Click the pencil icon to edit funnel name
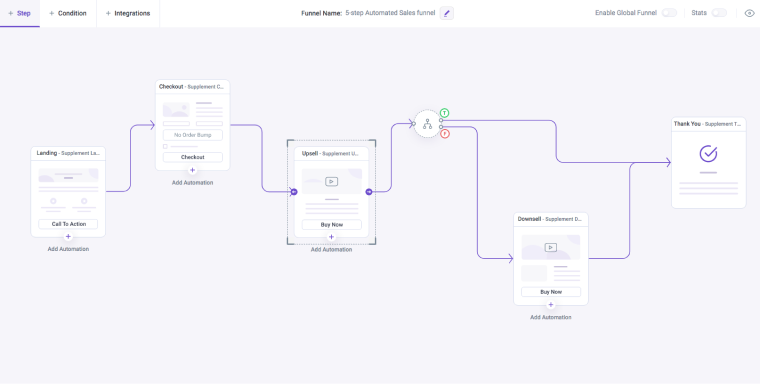The image size is (760, 384). click(x=446, y=13)
